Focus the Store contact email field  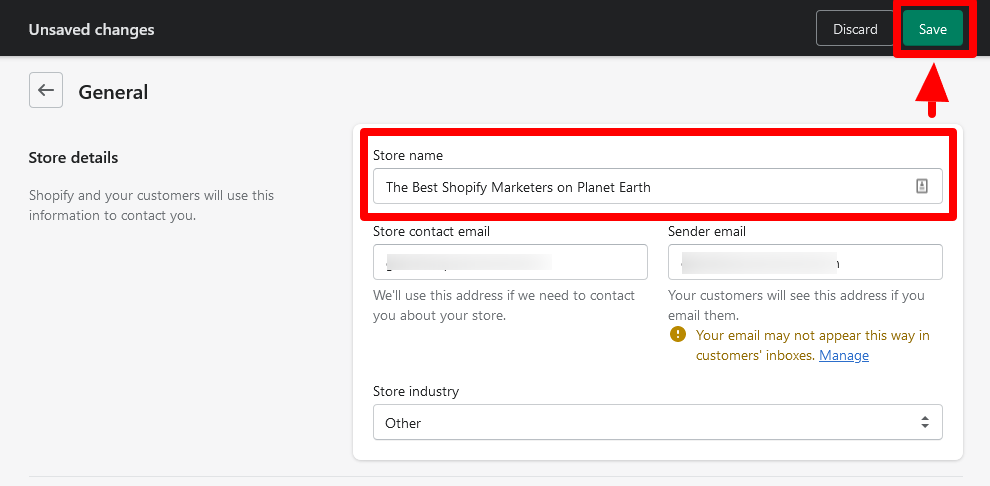[x=510, y=262]
